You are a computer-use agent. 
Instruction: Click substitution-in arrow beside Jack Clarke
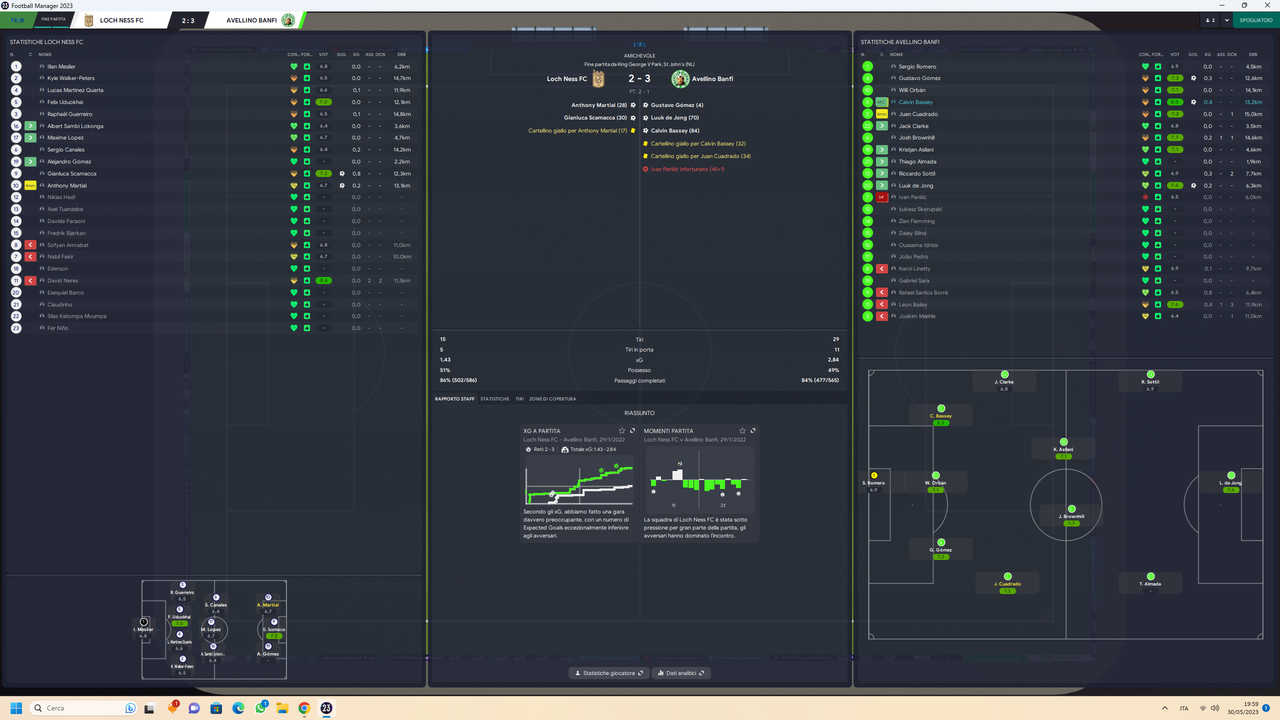click(882, 126)
